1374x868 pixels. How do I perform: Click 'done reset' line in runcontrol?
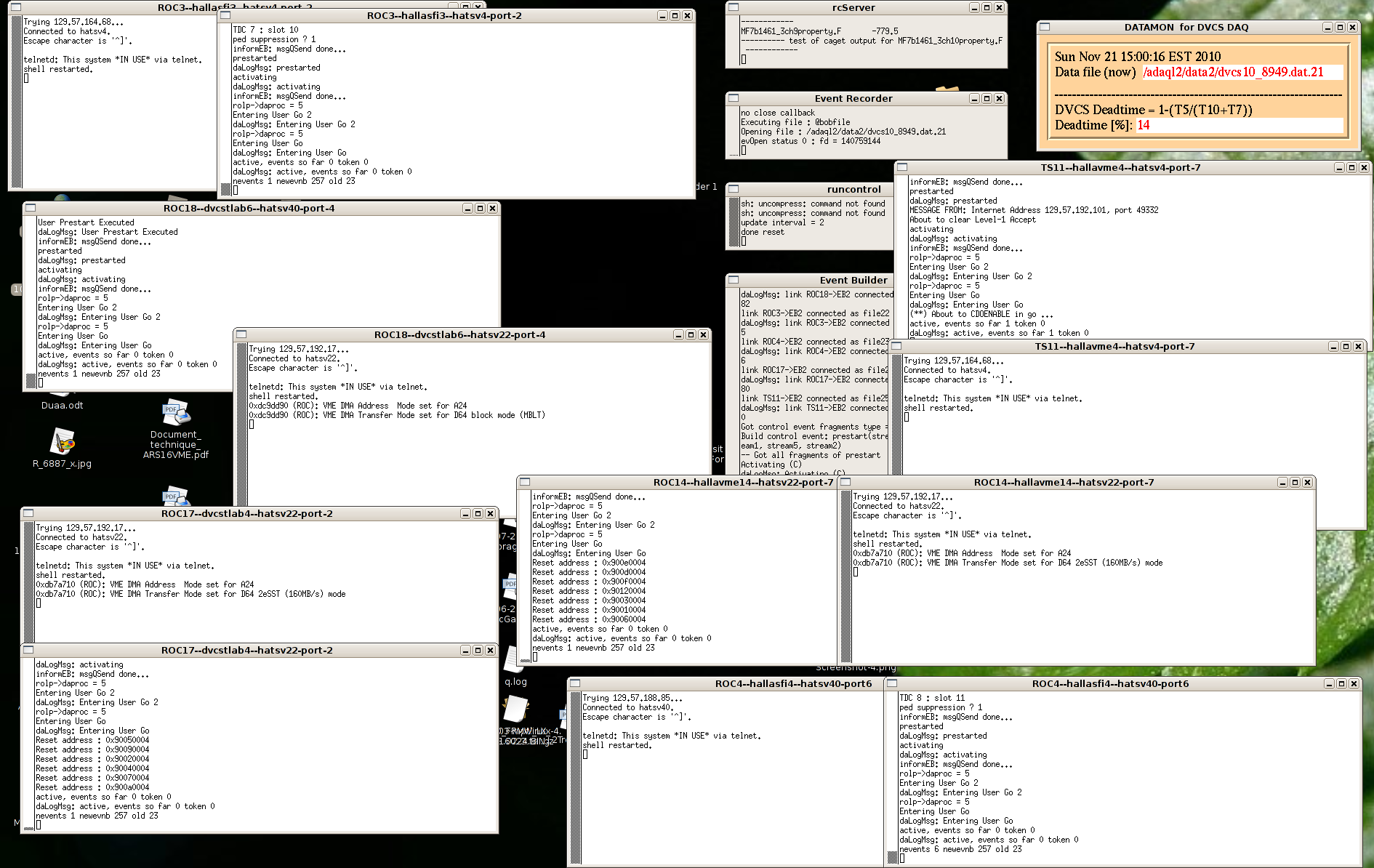tap(763, 232)
